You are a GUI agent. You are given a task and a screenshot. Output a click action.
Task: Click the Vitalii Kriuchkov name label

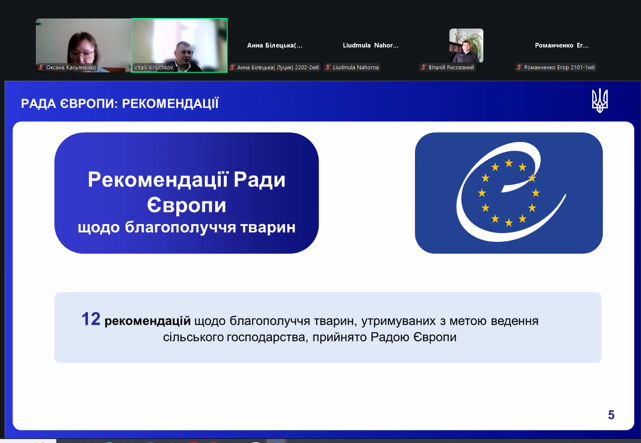[x=154, y=67]
